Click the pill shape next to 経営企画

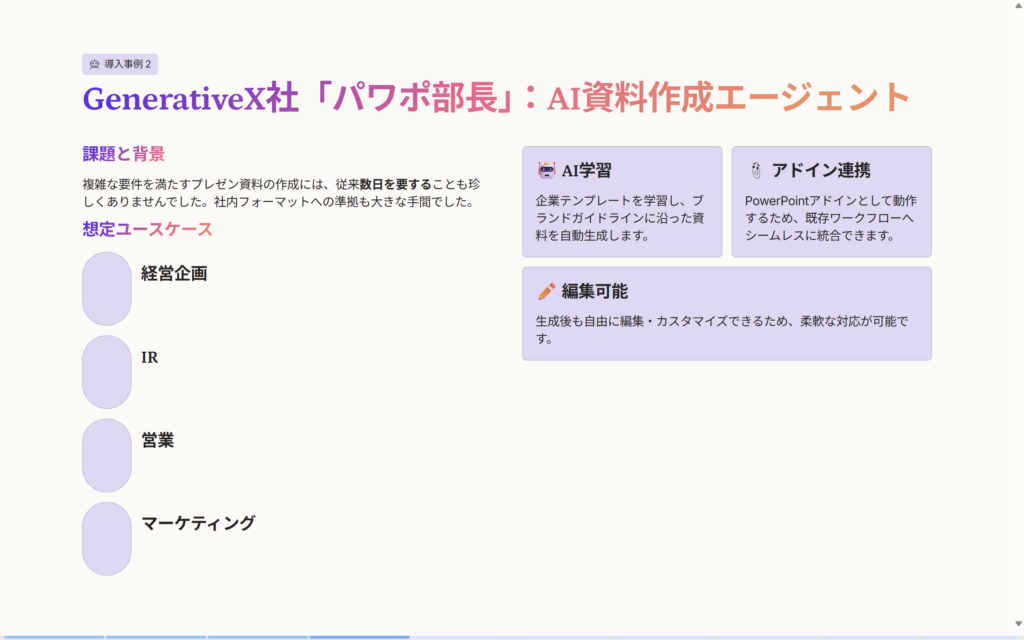[x=107, y=289]
